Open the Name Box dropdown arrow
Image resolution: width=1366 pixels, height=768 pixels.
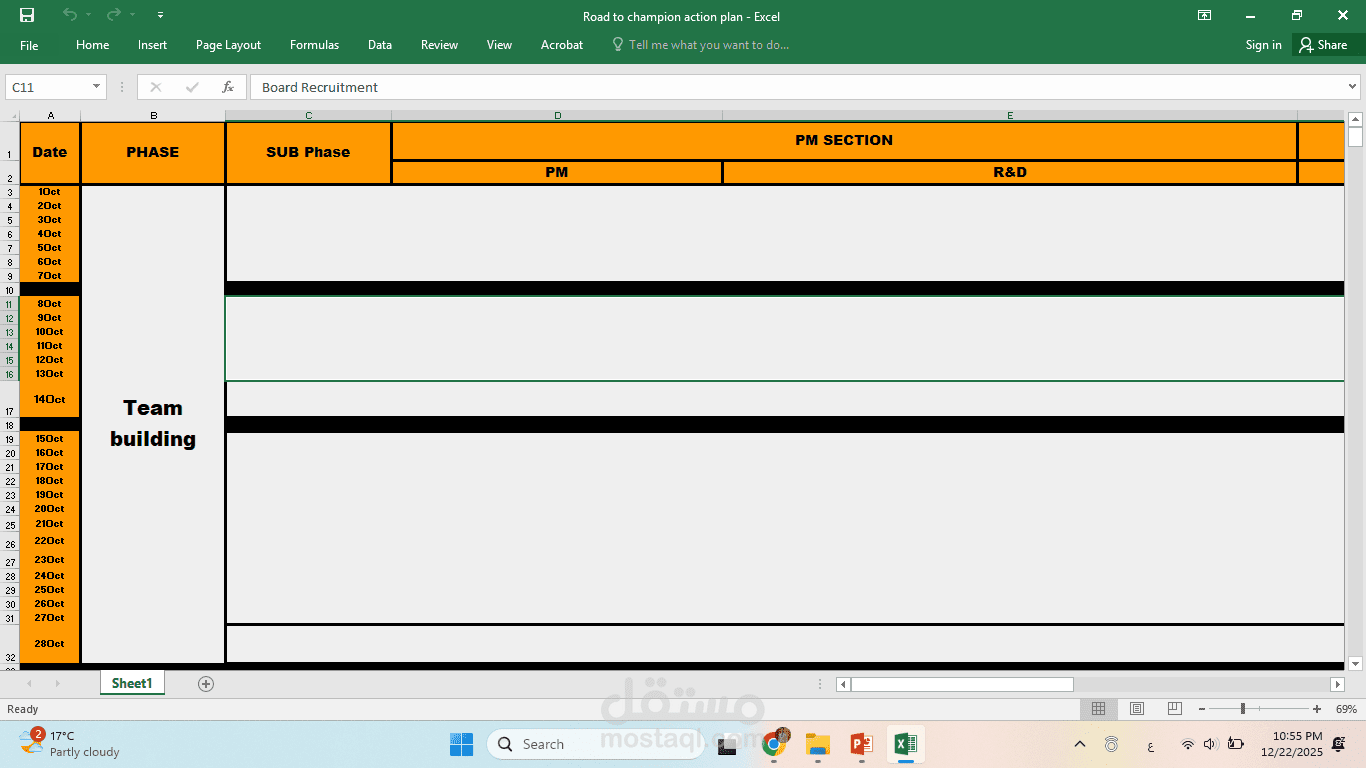pyautogui.click(x=96, y=87)
